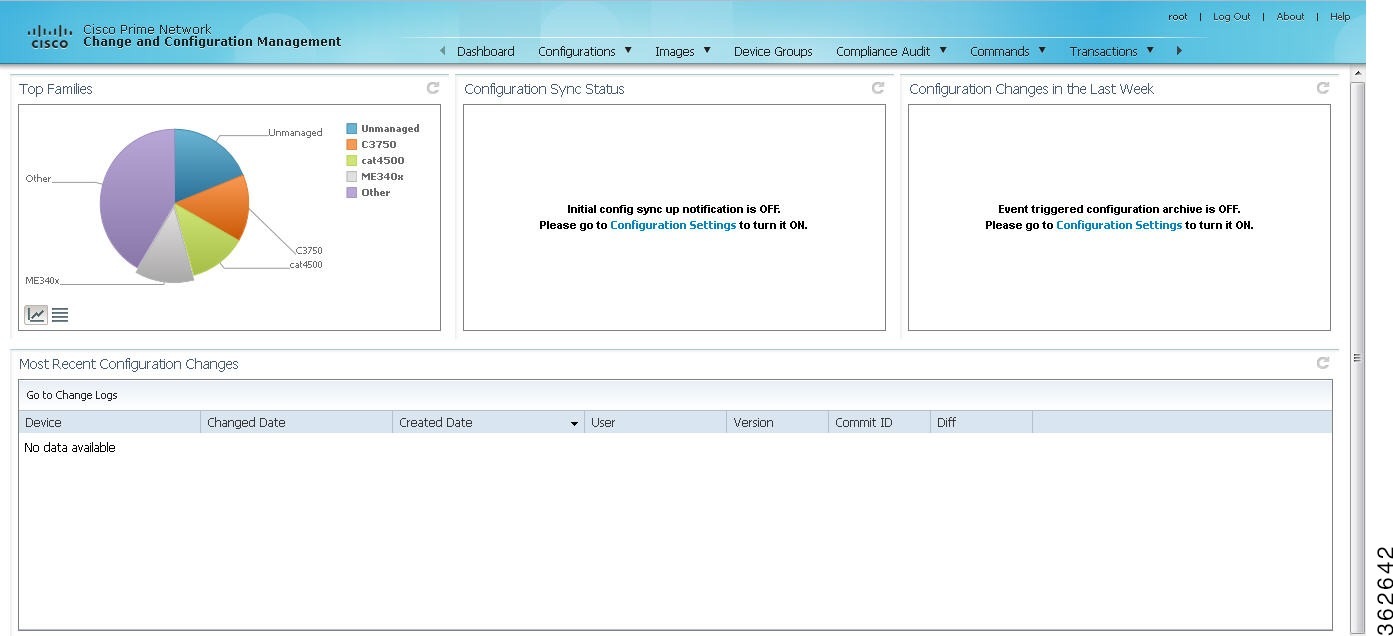The height and width of the screenshot is (636, 1393).
Task: Expand the Configurations dropdown arrow
Action: coord(628,50)
